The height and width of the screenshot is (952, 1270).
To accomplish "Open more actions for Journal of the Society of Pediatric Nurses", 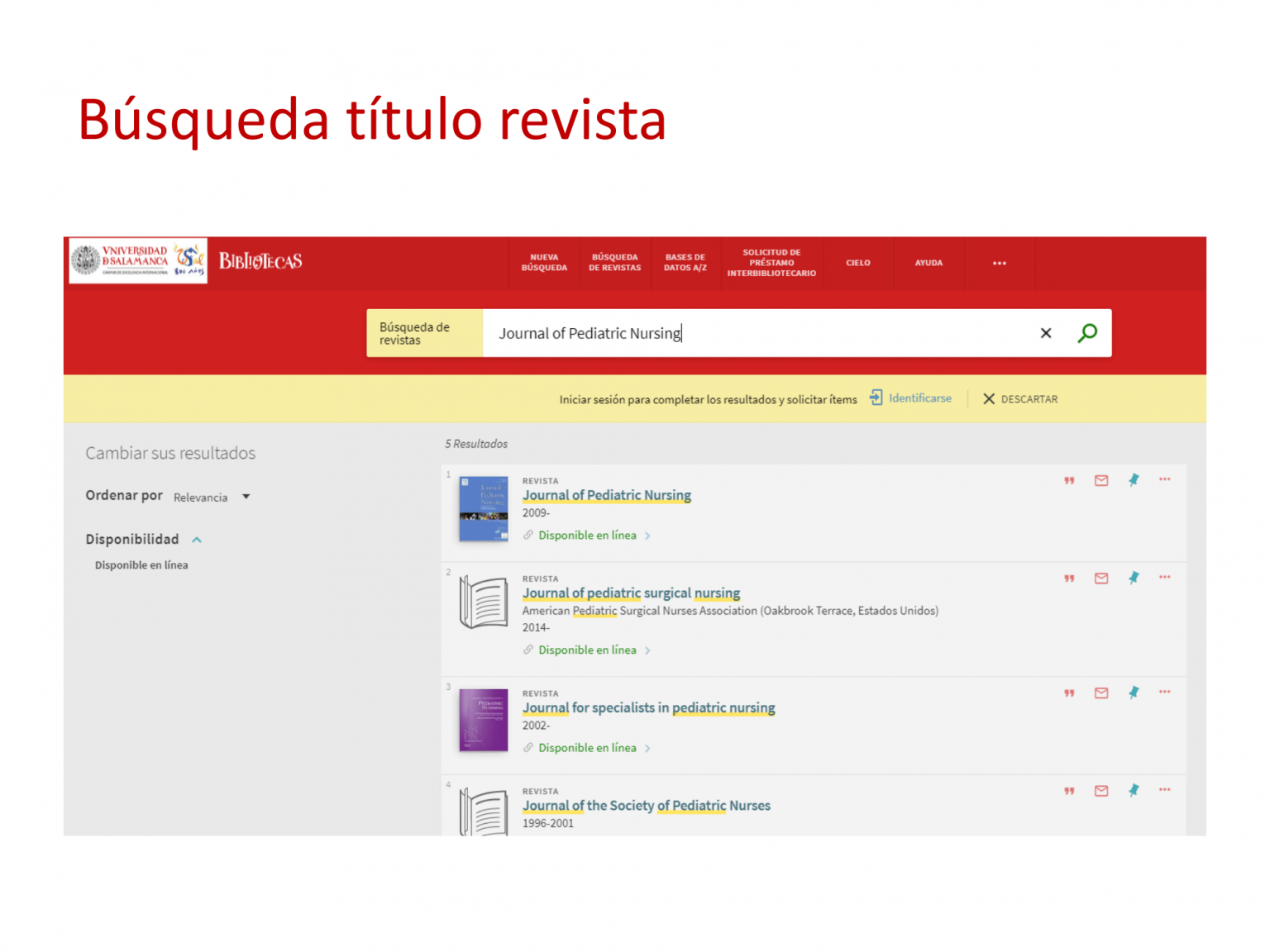I will click(x=1165, y=790).
